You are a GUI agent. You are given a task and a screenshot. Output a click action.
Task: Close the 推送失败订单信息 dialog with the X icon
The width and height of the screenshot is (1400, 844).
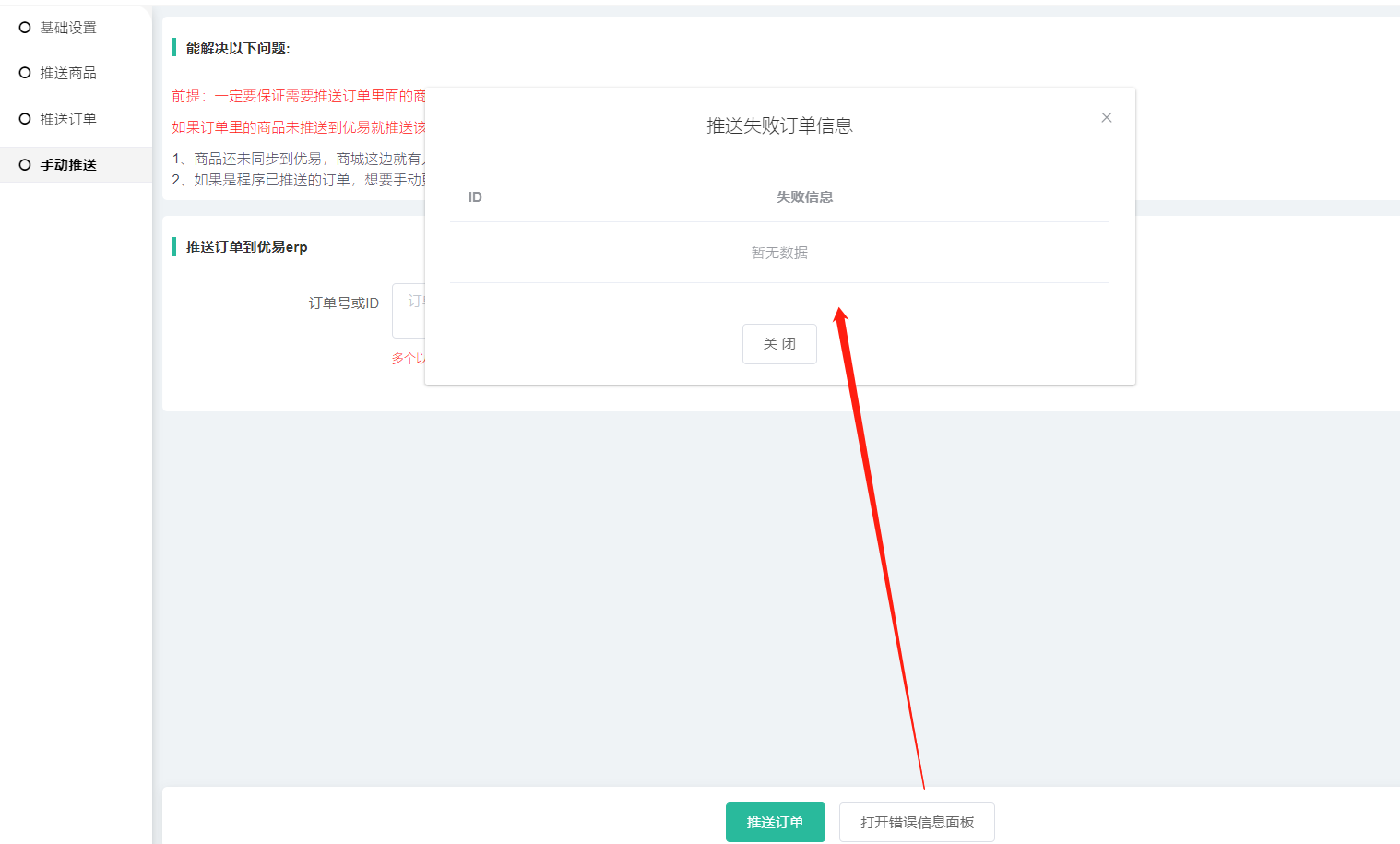[1106, 118]
